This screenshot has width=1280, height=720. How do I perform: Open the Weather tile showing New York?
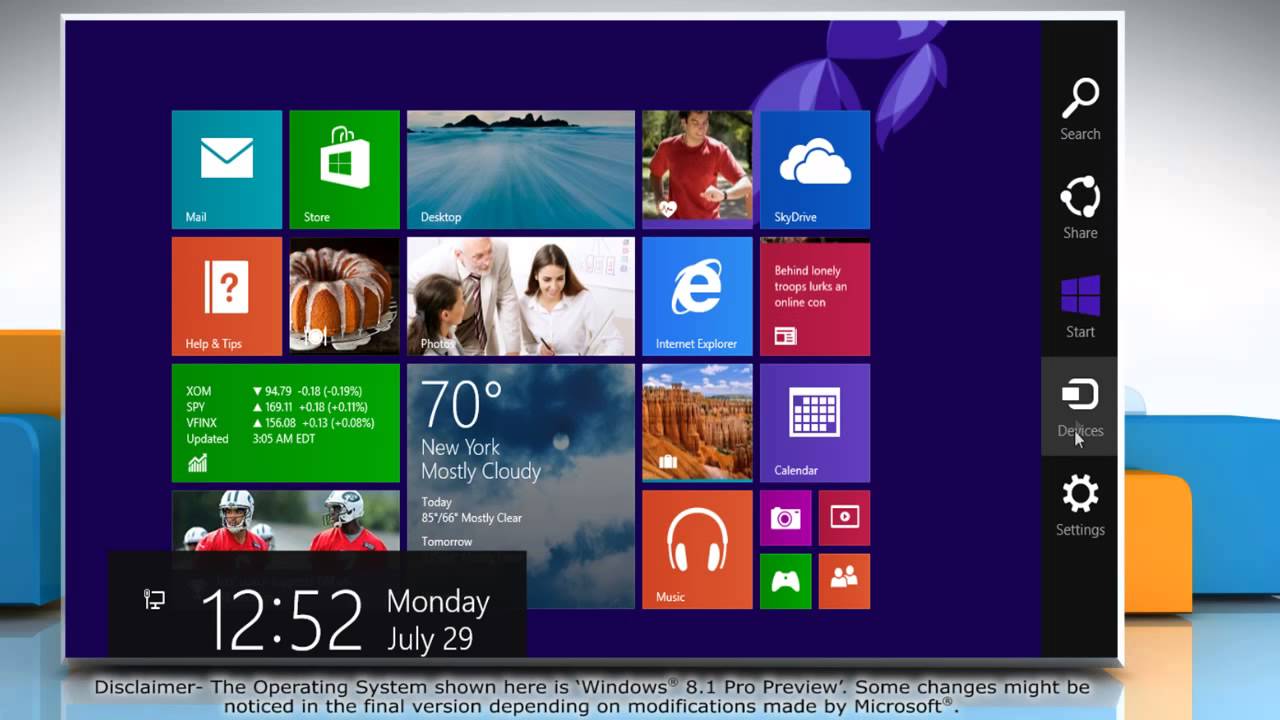(521, 486)
